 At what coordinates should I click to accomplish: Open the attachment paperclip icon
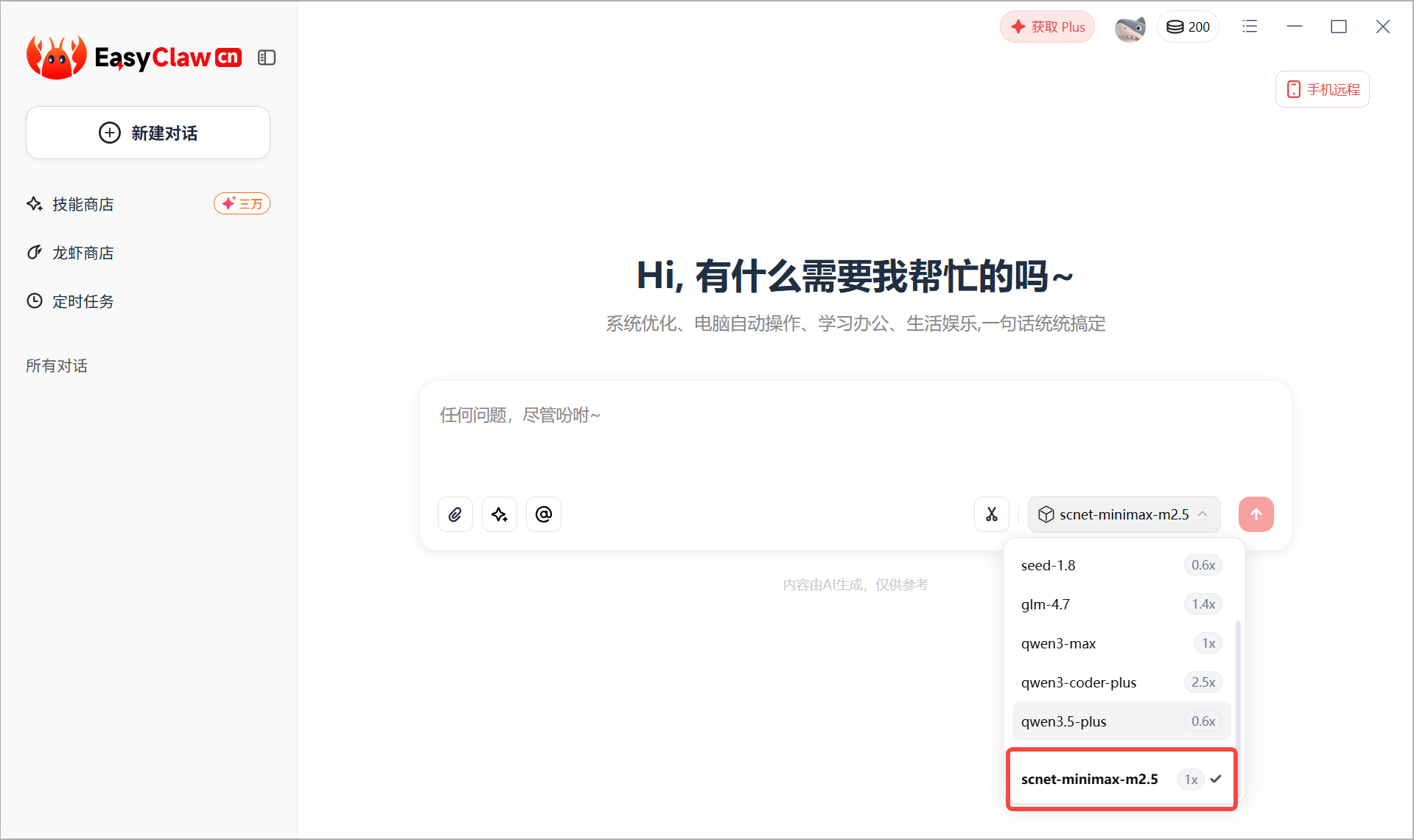[455, 514]
